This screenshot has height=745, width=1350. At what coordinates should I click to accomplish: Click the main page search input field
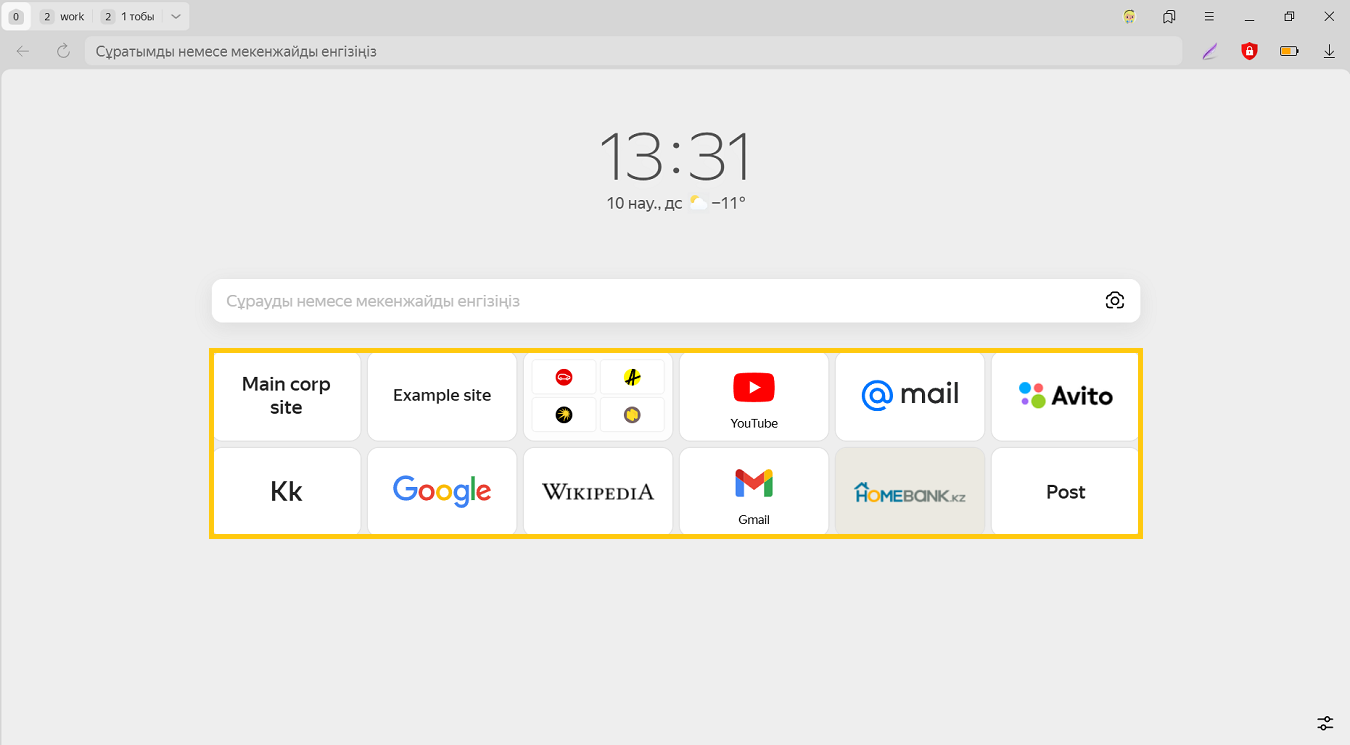tap(650, 301)
